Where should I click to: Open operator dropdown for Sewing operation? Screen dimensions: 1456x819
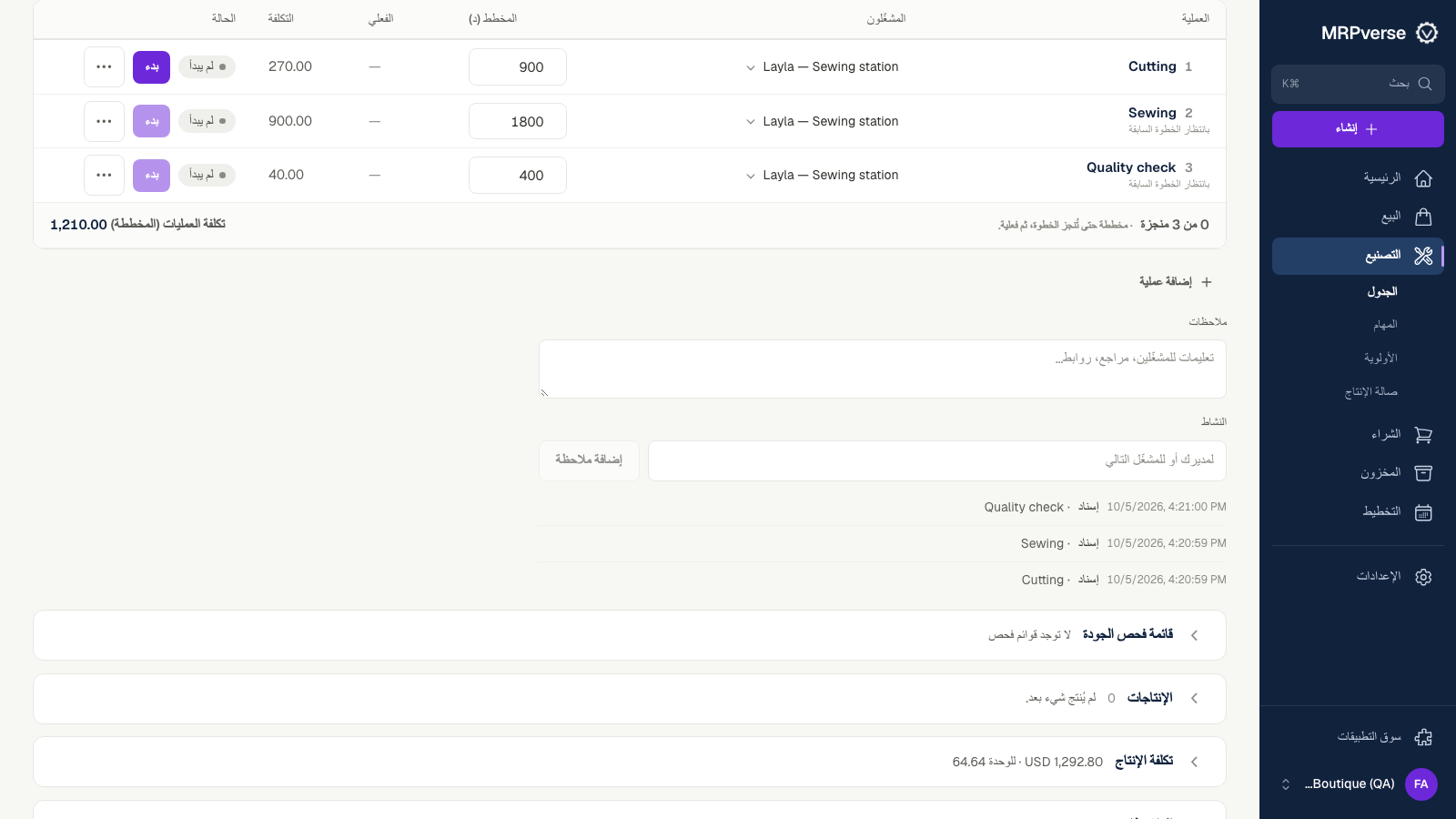[822, 121]
